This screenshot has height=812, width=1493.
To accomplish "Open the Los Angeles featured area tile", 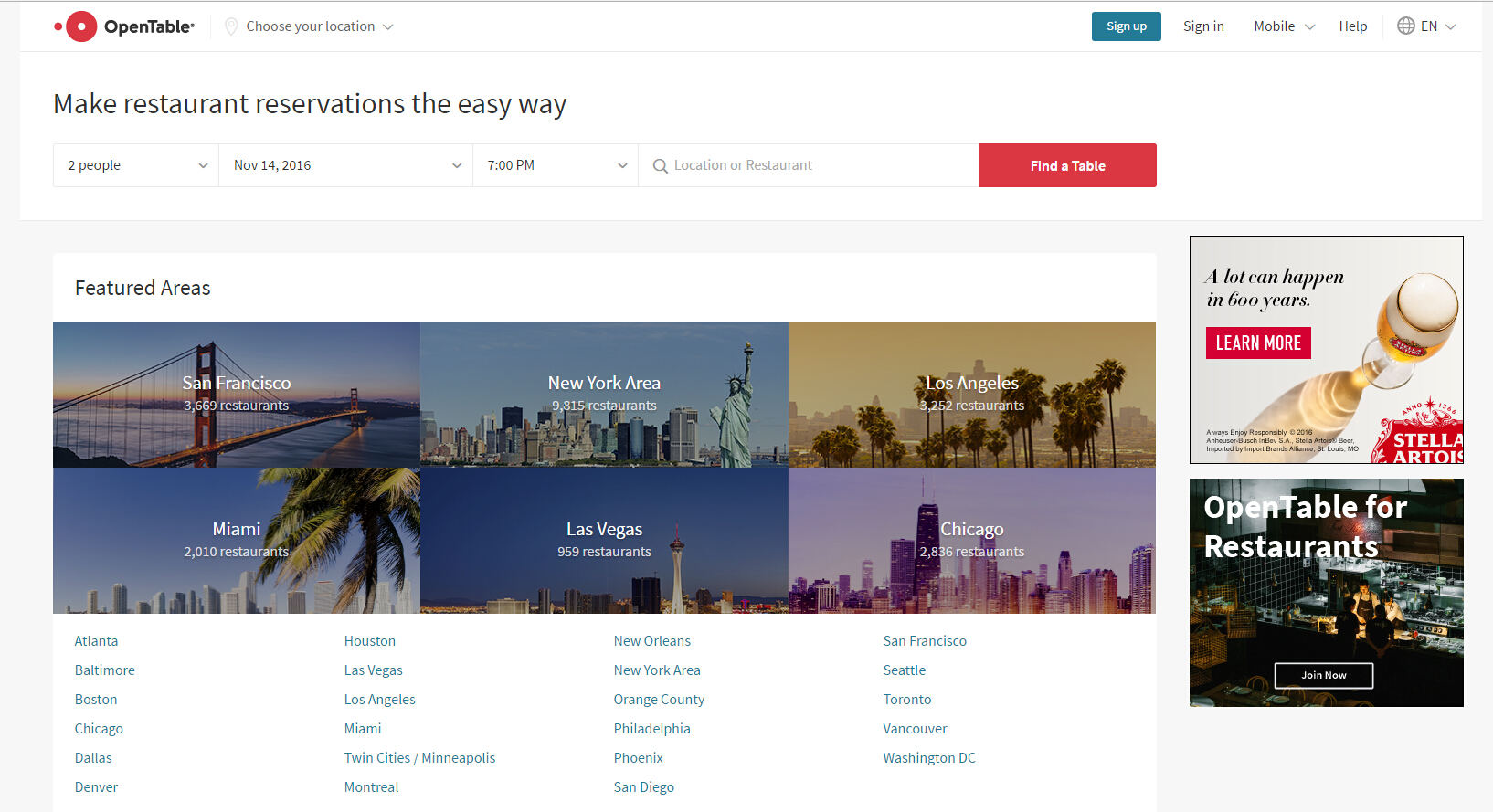I will [x=972, y=395].
